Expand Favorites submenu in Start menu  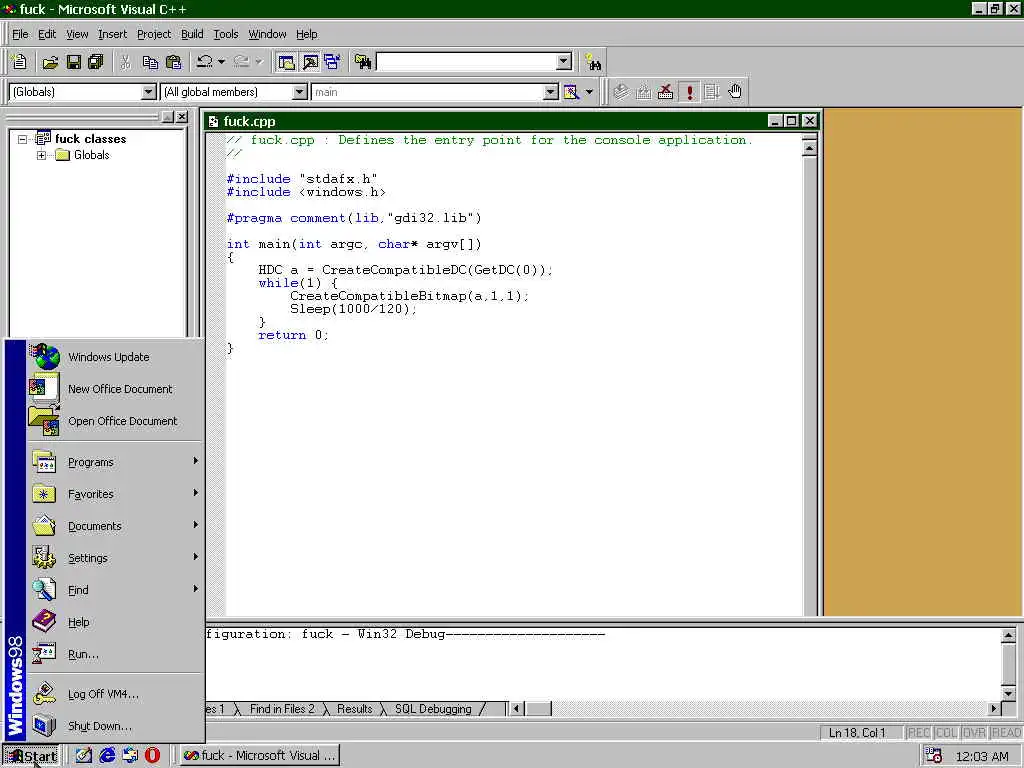116,494
